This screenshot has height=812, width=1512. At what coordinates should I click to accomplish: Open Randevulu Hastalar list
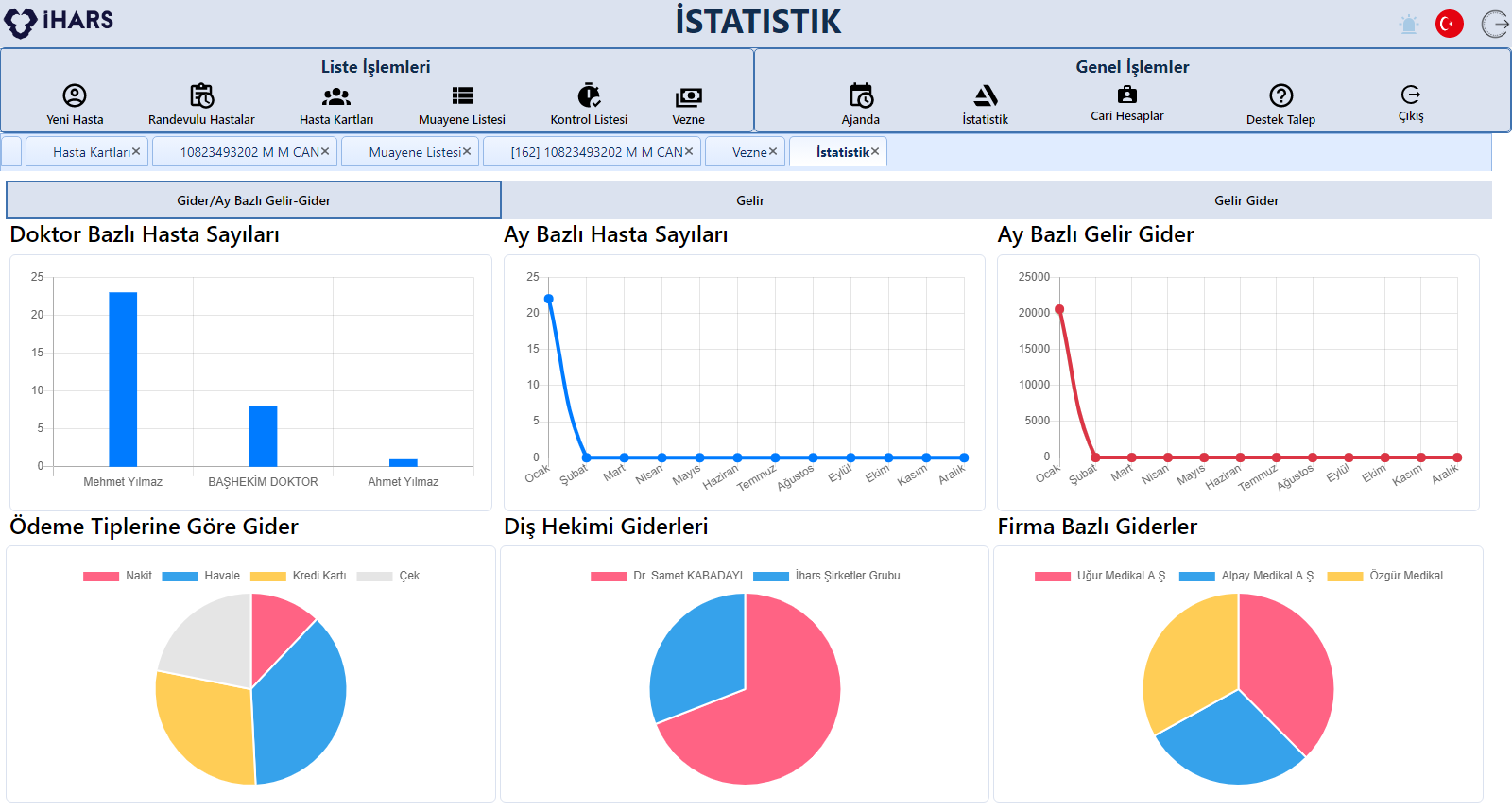(201, 95)
